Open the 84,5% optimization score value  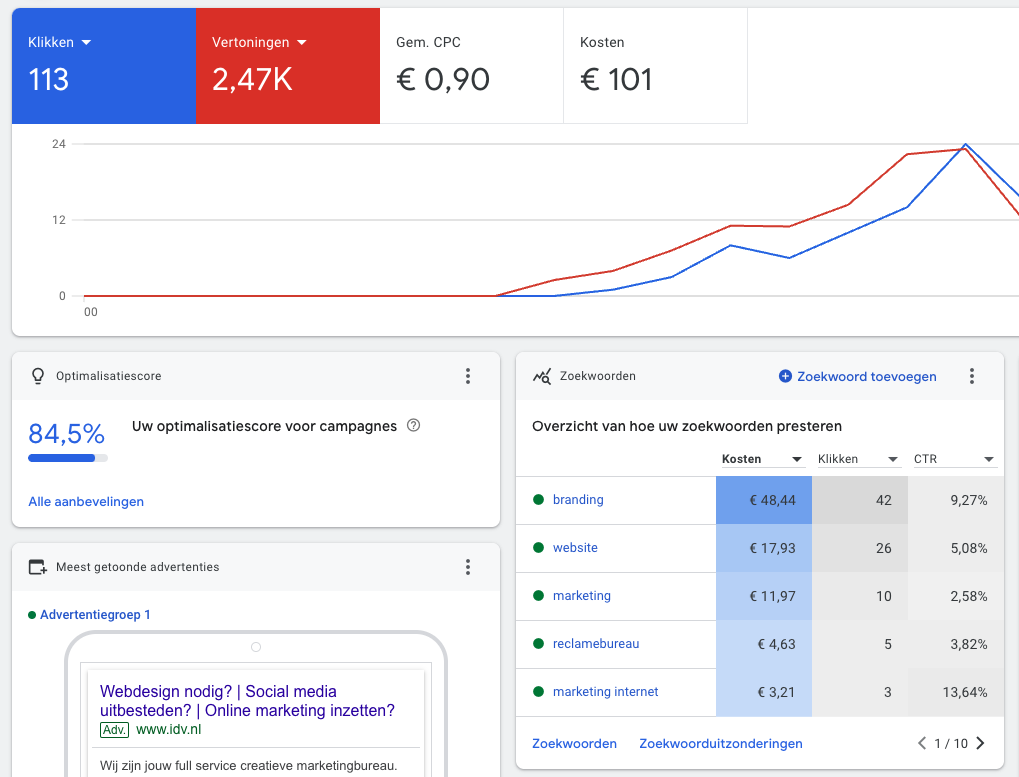click(66, 433)
